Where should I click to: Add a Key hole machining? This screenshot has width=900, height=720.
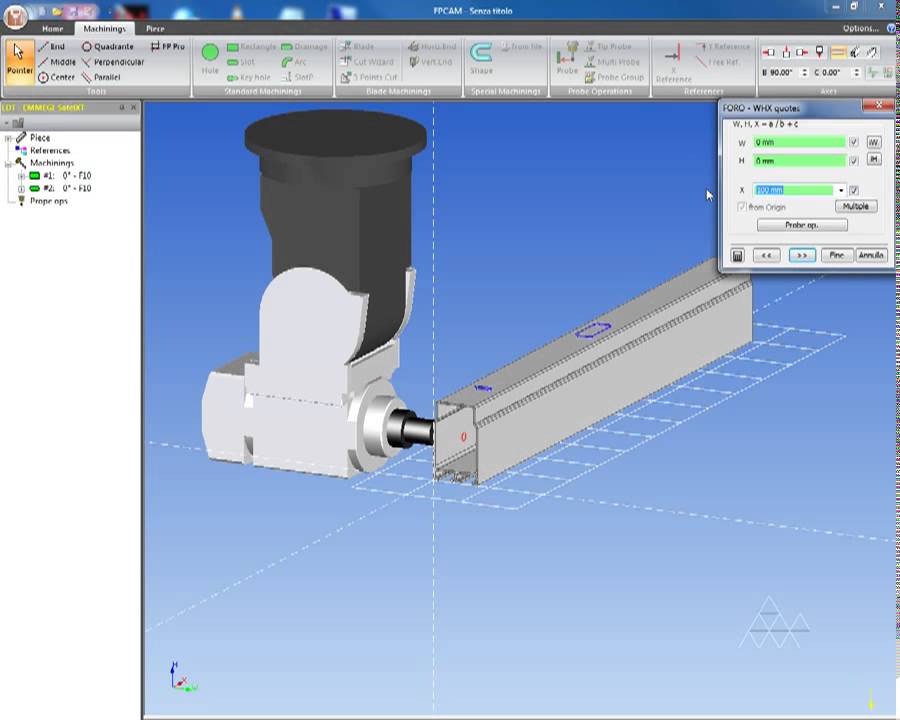[x=249, y=77]
